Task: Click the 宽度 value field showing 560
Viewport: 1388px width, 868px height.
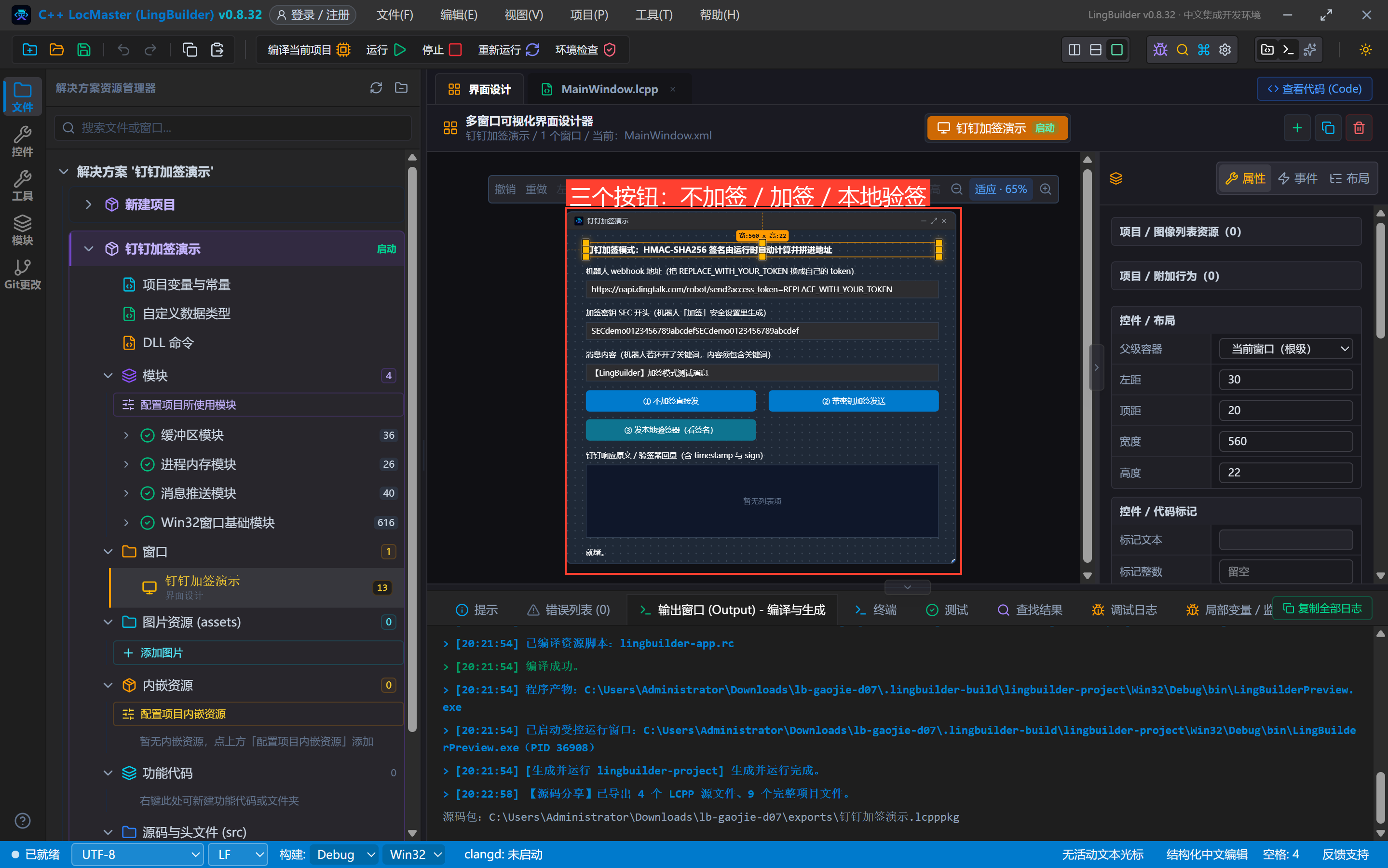Action: pyautogui.click(x=1286, y=441)
